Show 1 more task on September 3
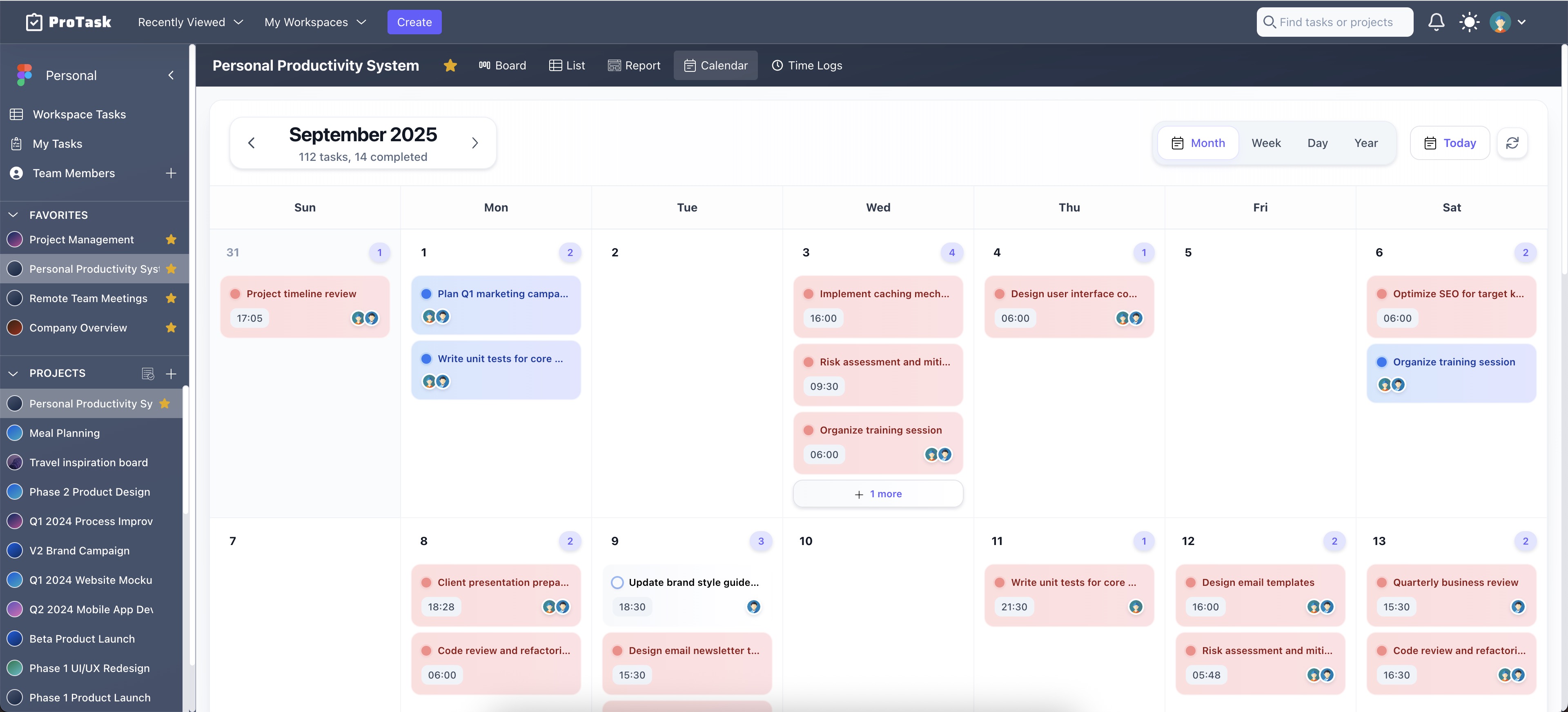This screenshot has width=1568, height=712. pyautogui.click(x=878, y=494)
